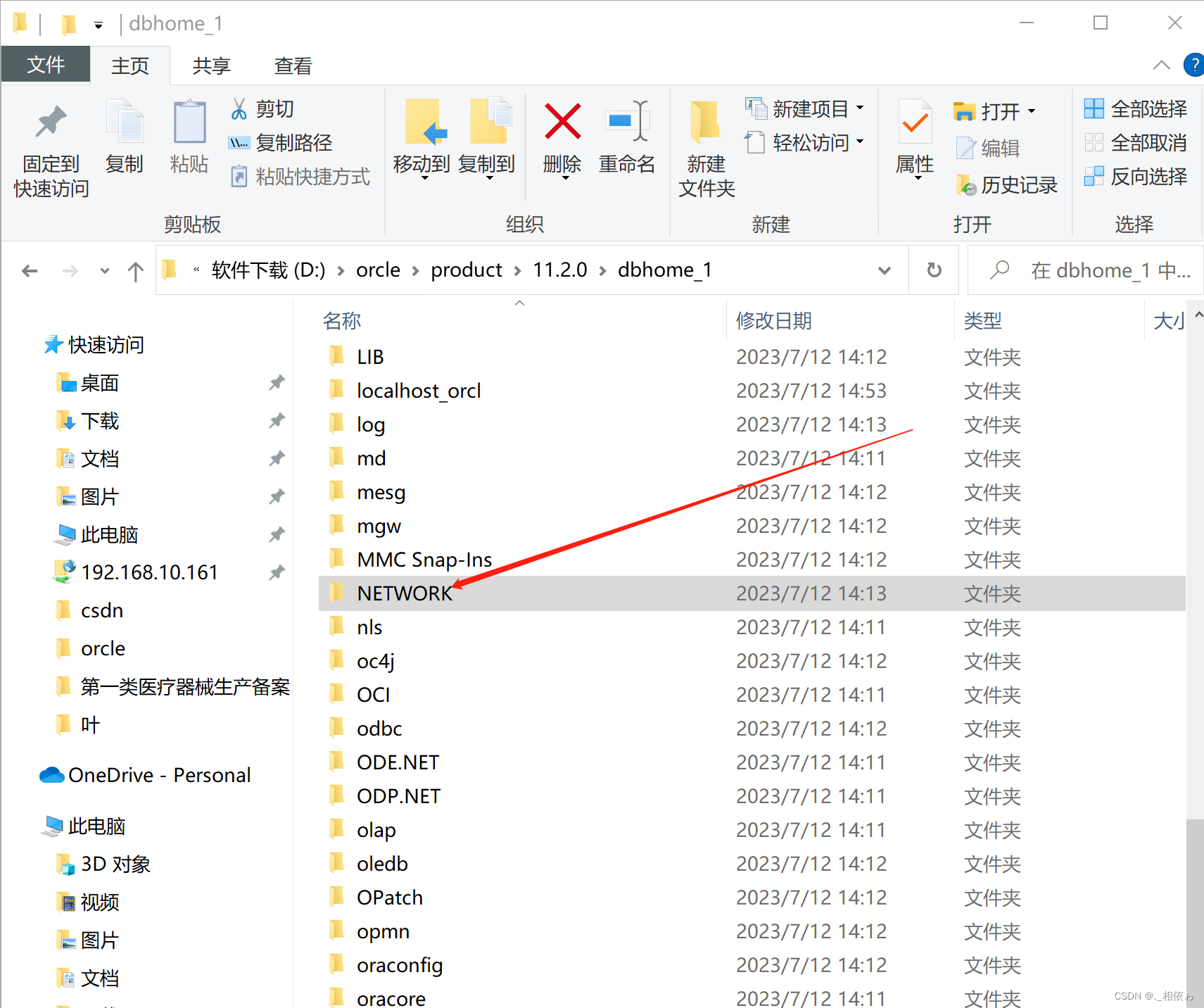Navigate to D: drive in breadcrumb

(268, 270)
